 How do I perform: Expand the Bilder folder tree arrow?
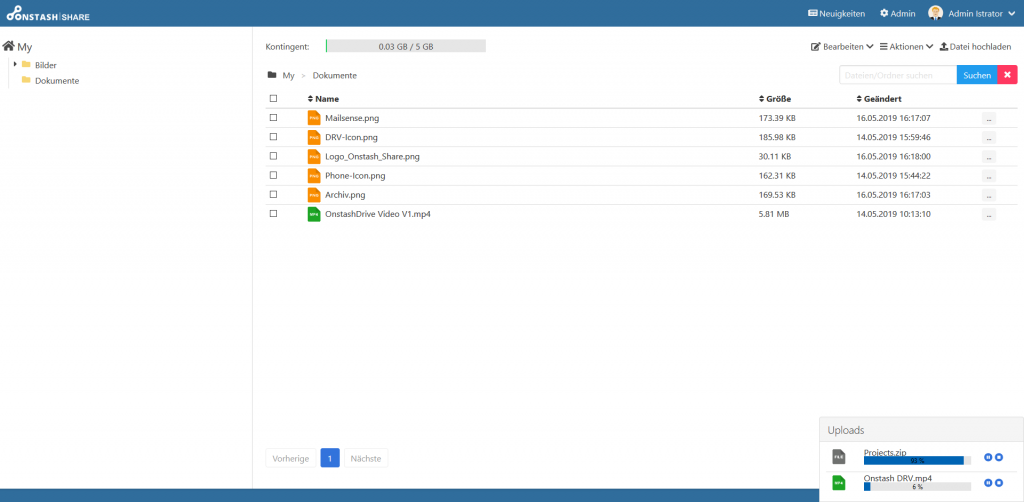pos(15,64)
